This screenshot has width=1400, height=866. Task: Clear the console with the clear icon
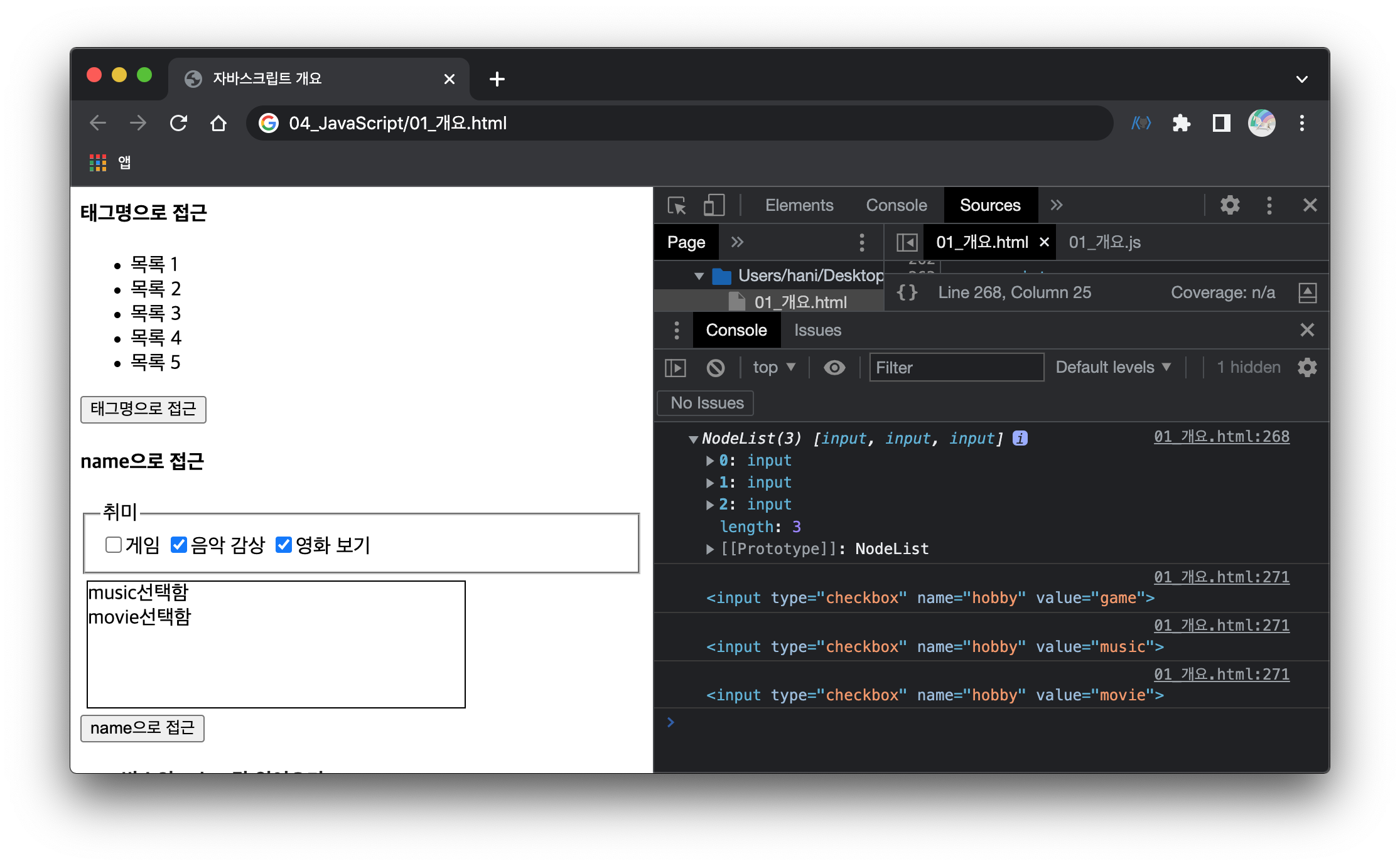715,368
